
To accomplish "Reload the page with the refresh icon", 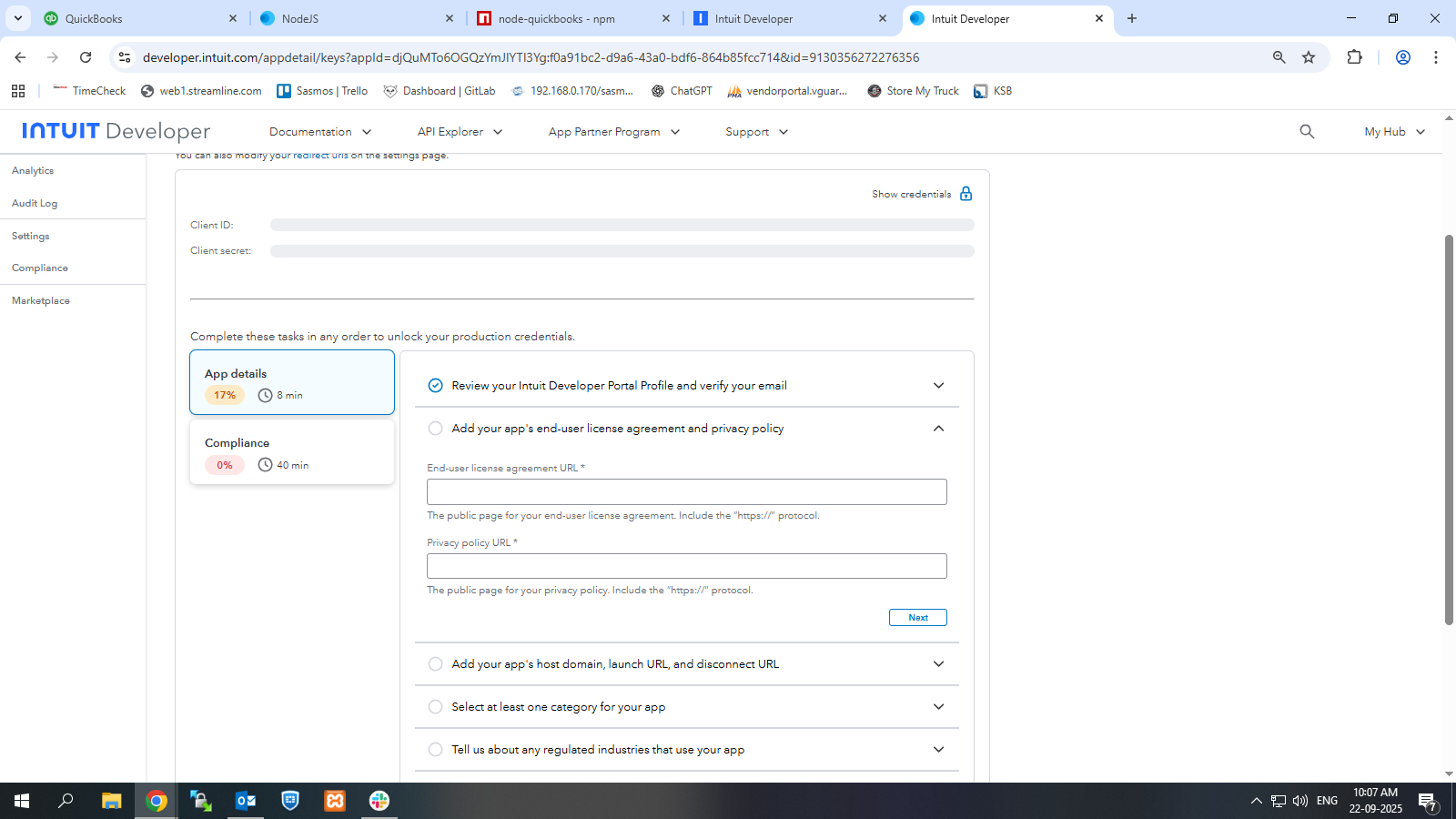I will (x=86, y=57).
